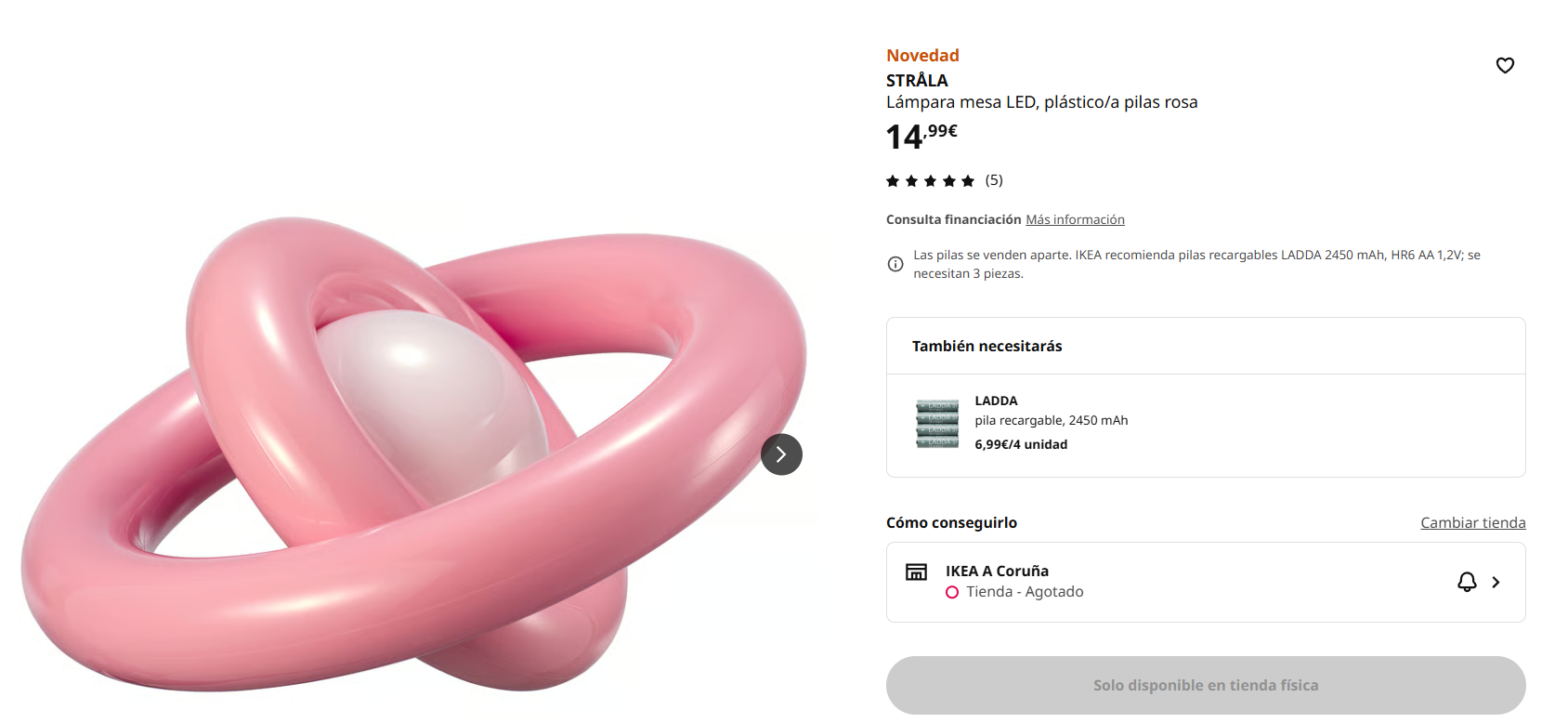This screenshot has height=723, width=1568.
Task: Open the LADDA product name link
Action: [996, 401]
